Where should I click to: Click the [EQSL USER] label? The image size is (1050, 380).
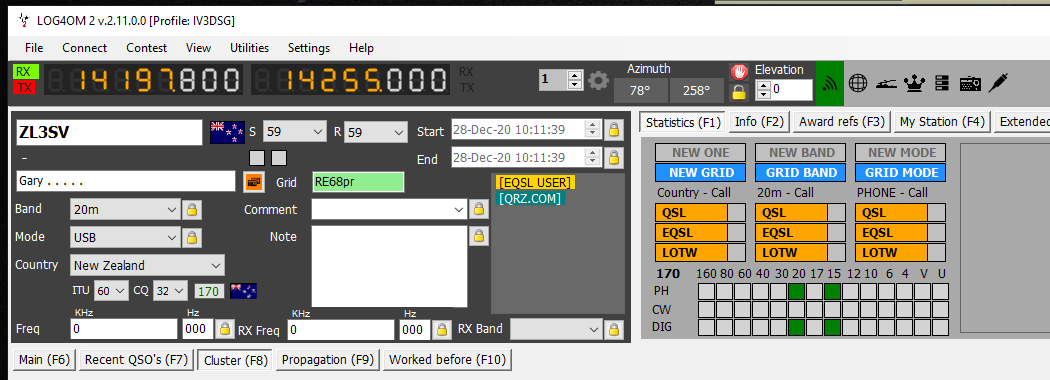(534, 182)
